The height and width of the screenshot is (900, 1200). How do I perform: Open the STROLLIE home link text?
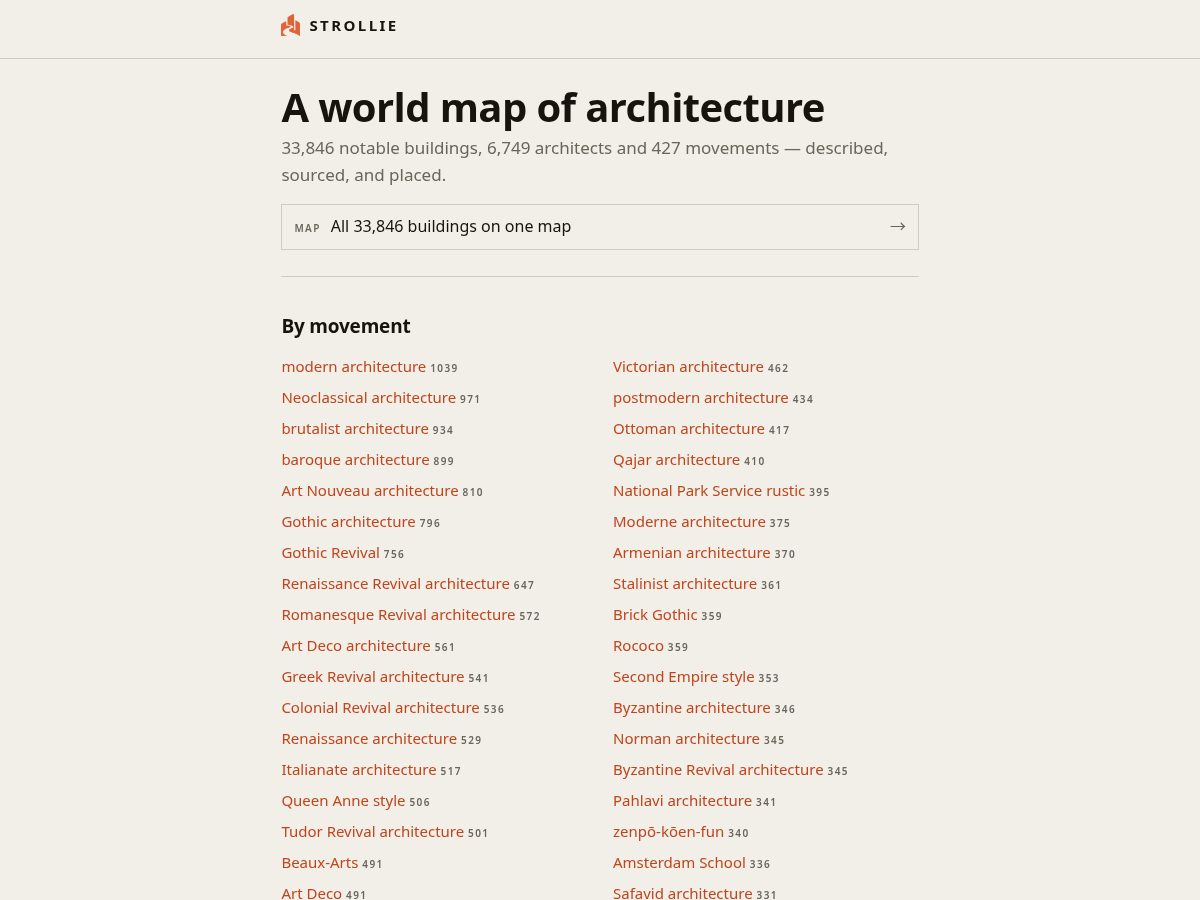(353, 26)
